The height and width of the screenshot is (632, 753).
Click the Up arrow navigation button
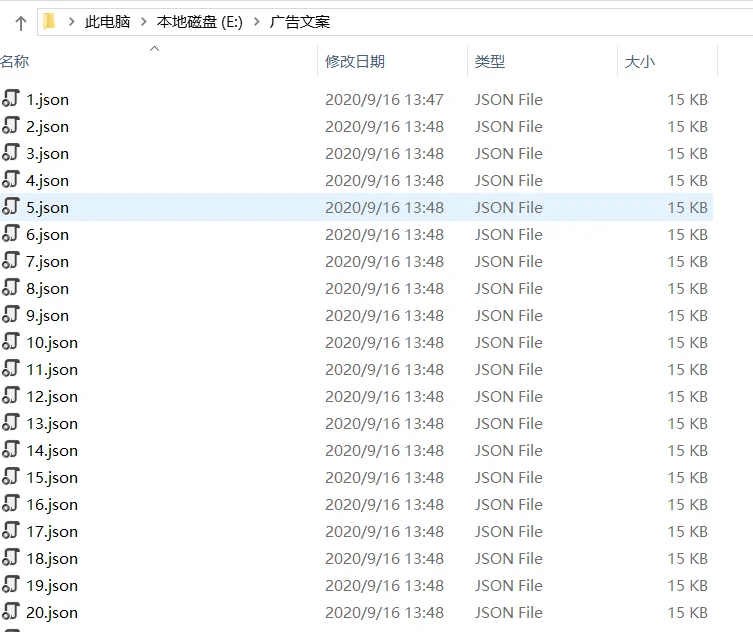(x=21, y=23)
